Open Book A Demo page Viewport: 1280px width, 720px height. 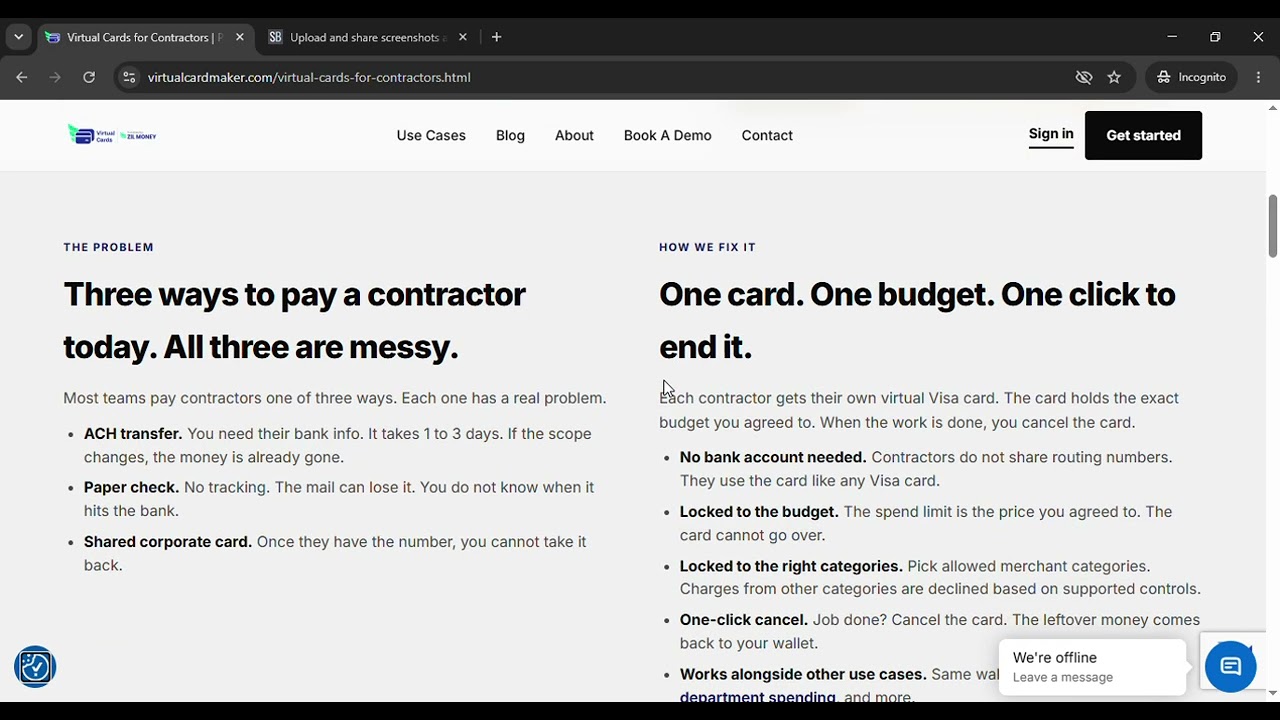[x=668, y=135]
